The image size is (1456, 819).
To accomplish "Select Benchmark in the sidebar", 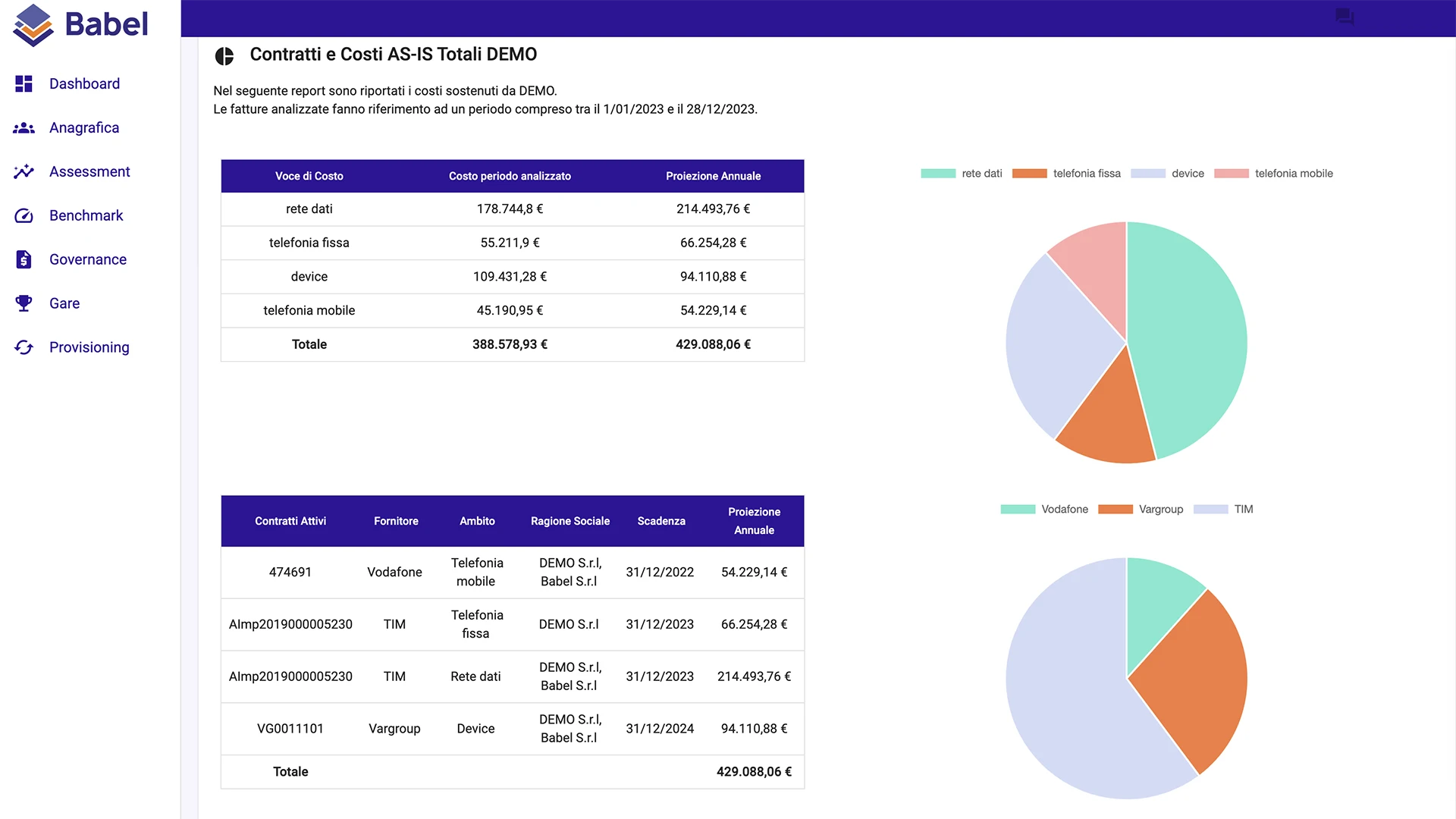I will click(x=86, y=215).
